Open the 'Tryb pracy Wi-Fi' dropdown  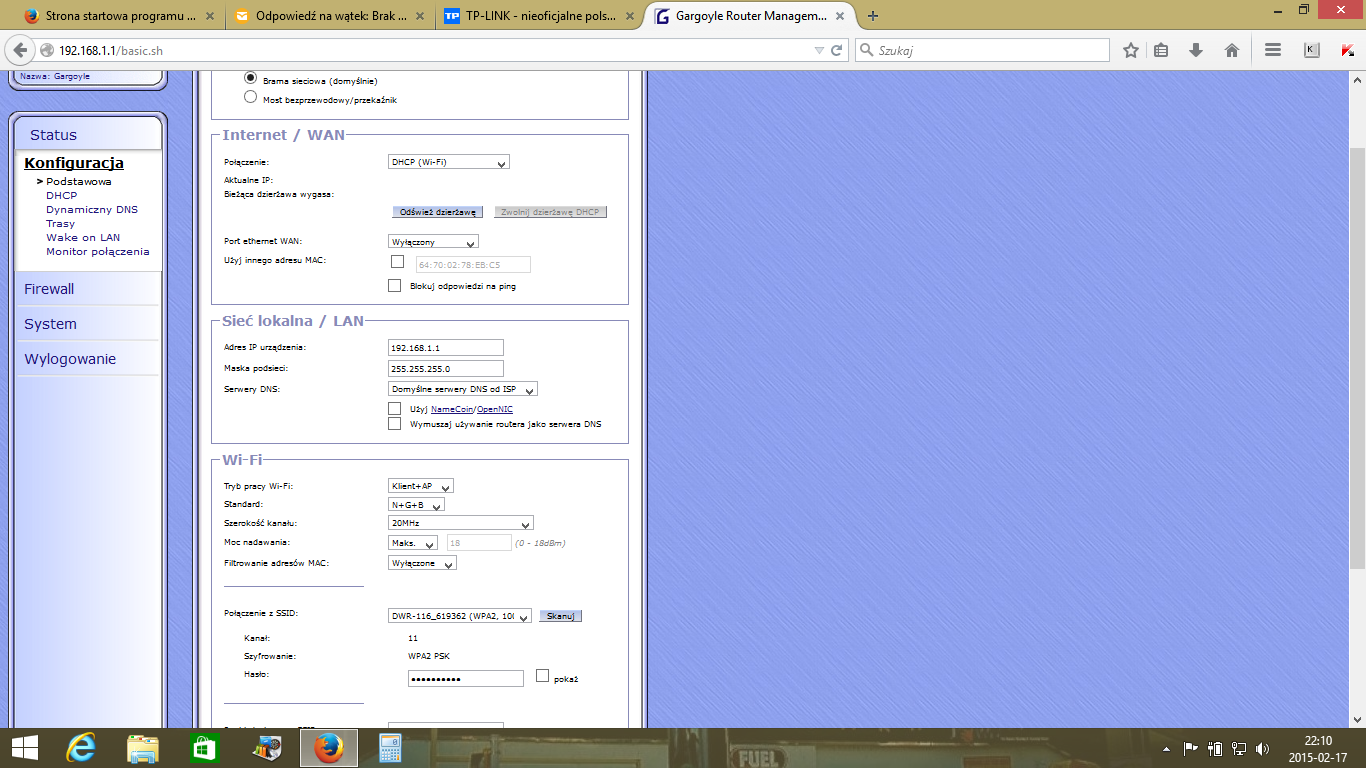[x=421, y=486]
